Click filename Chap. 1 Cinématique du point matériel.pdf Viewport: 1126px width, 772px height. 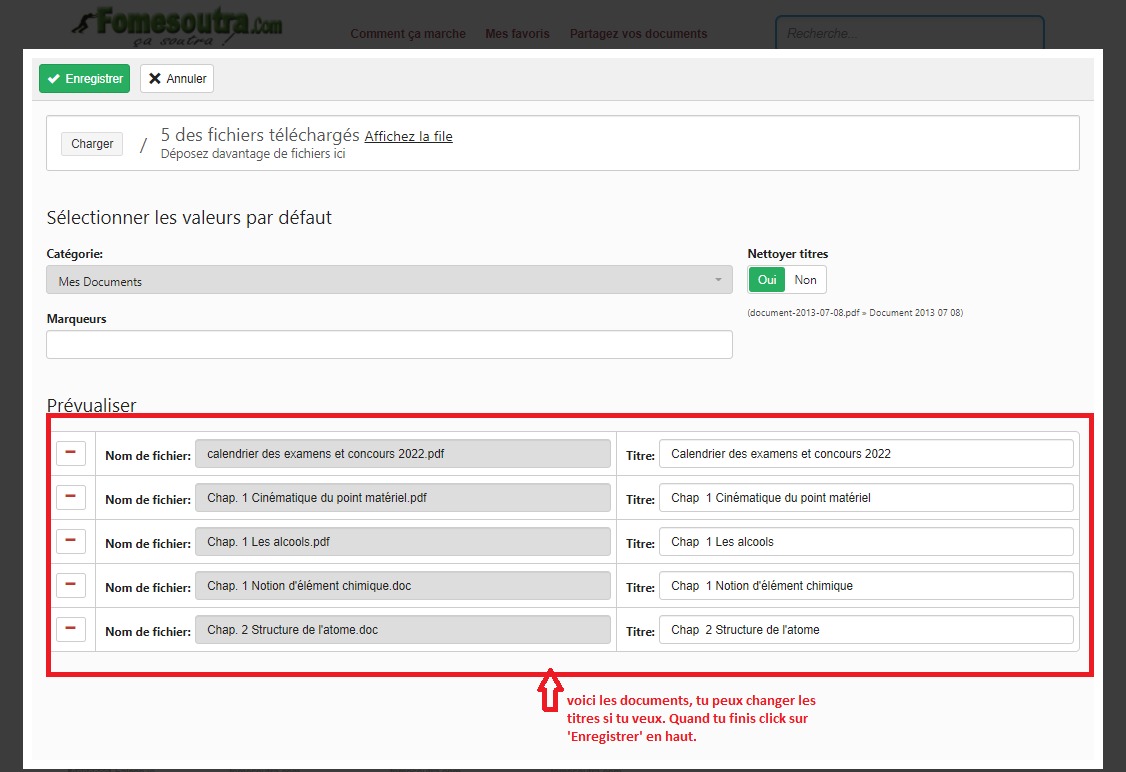[x=403, y=498]
